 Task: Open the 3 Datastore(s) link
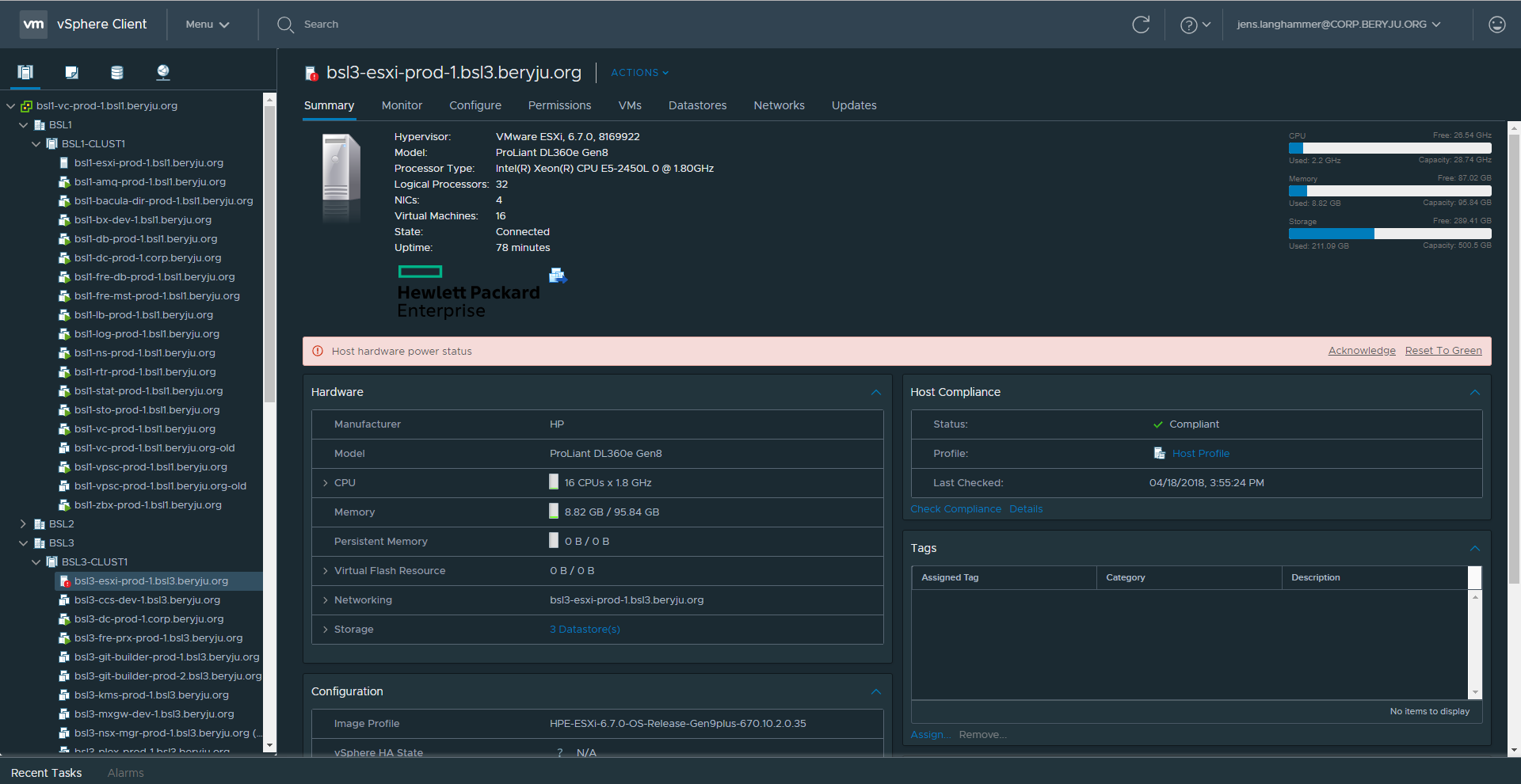coord(585,630)
